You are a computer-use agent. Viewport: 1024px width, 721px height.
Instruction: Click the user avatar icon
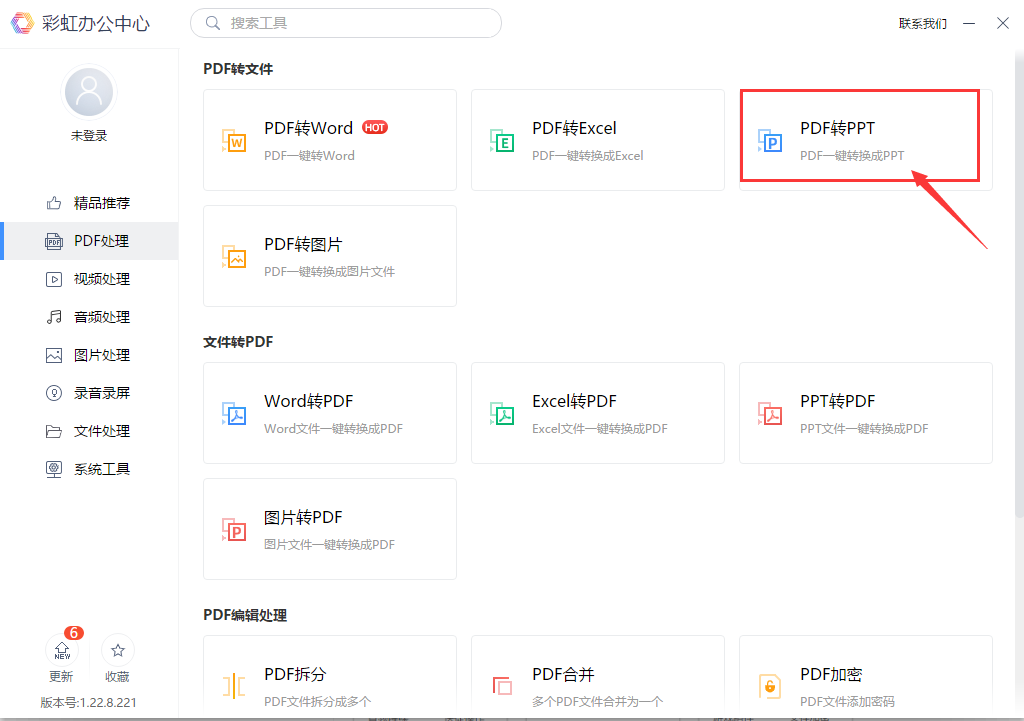(89, 92)
